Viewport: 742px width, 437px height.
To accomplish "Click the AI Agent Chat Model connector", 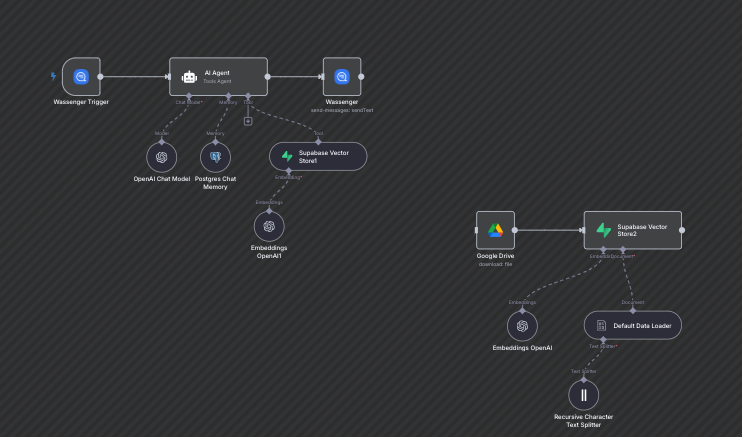I will [x=188, y=96].
